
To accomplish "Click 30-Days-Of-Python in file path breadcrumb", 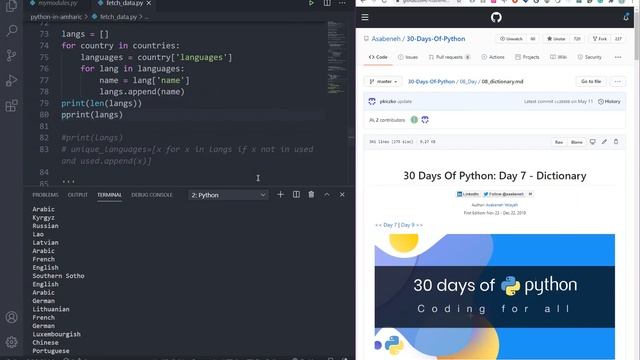I will (x=431, y=82).
